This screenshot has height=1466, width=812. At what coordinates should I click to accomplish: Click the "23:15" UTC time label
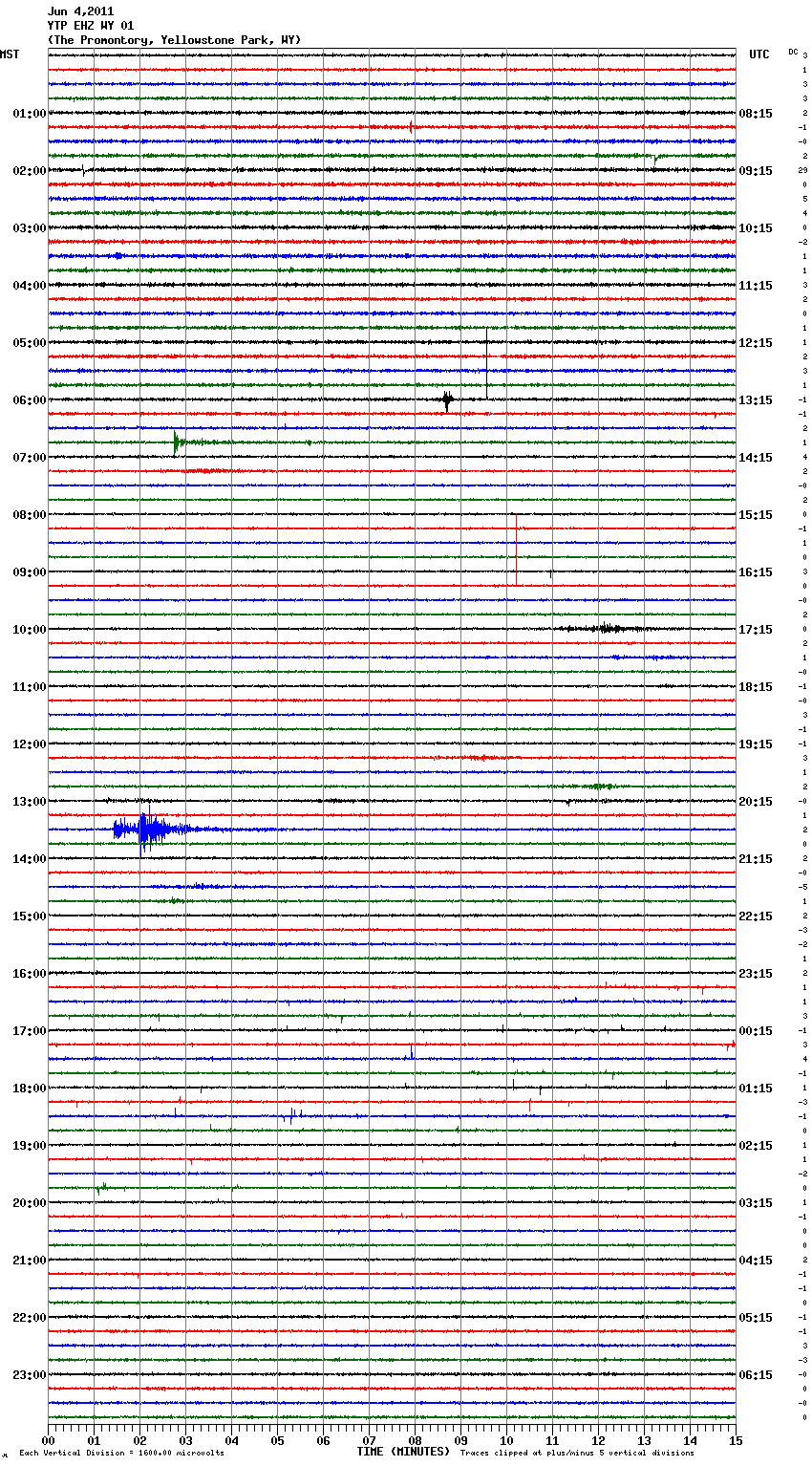(x=756, y=974)
